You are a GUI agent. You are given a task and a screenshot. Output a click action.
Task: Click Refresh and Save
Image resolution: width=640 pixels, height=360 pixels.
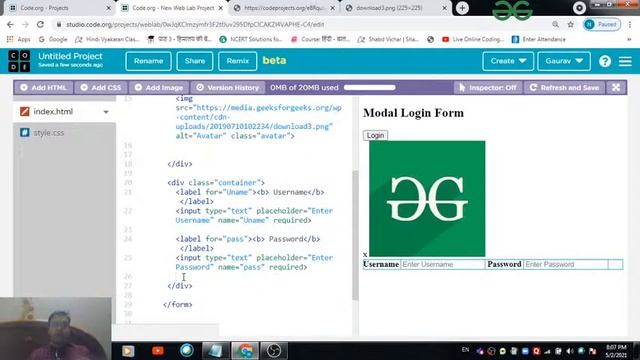tap(564, 87)
